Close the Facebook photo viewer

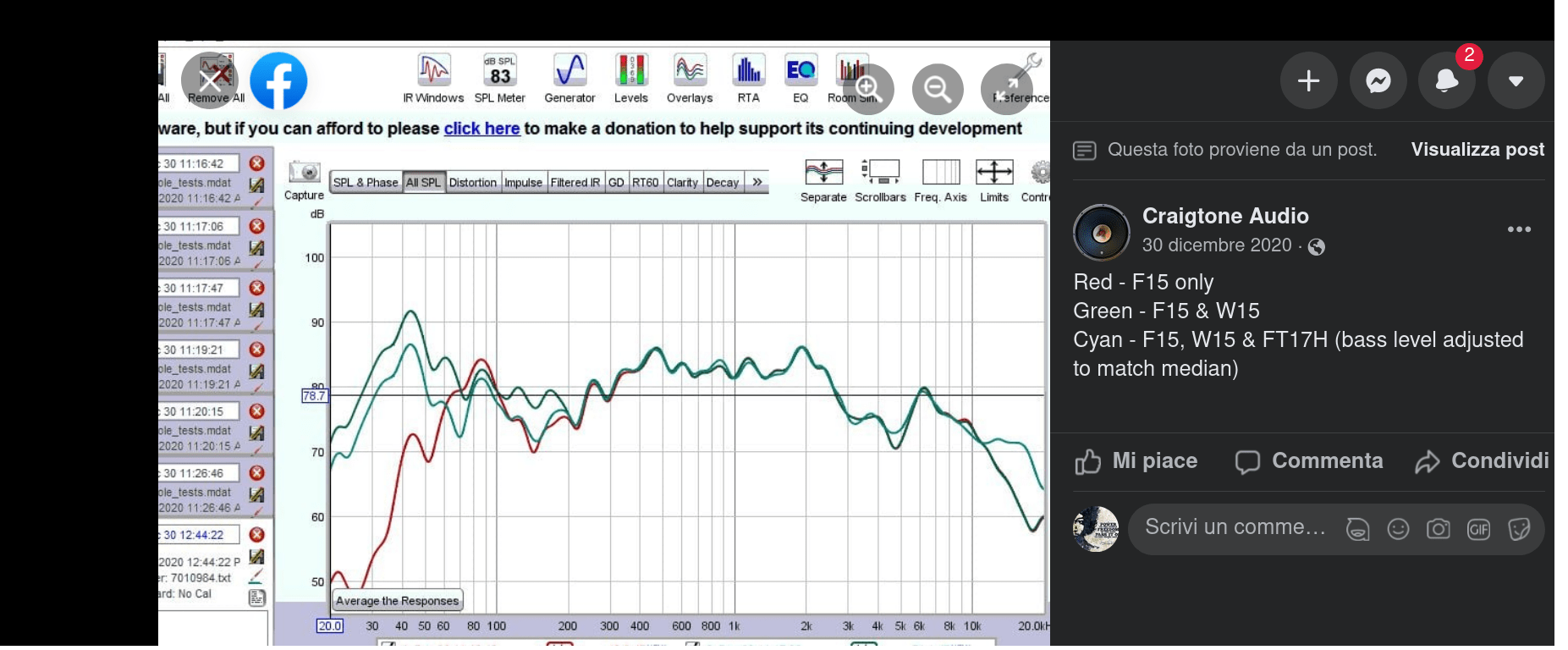pos(210,81)
